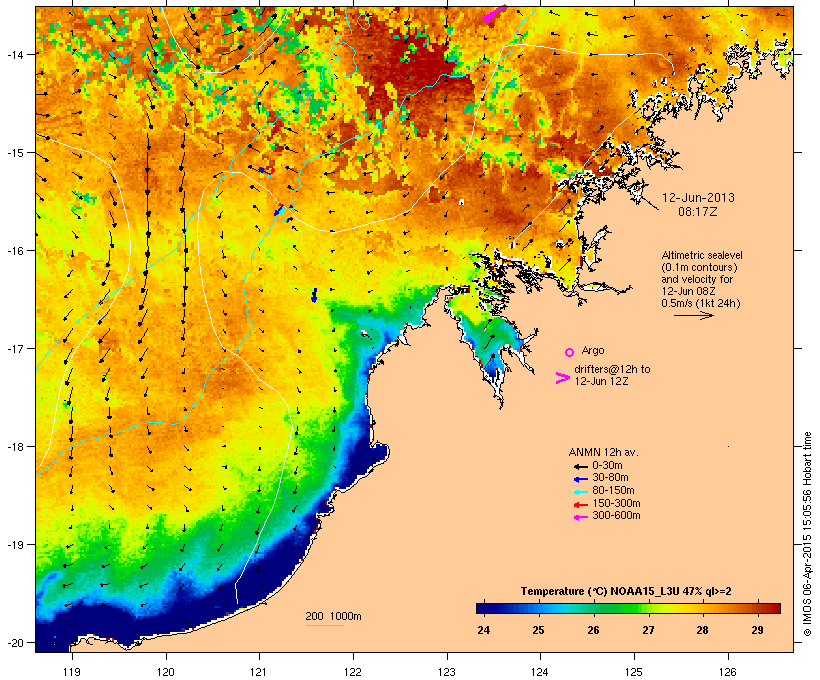Click the time label 08:17Z
Viewport: 820px width, 680px height.
coord(698,212)
